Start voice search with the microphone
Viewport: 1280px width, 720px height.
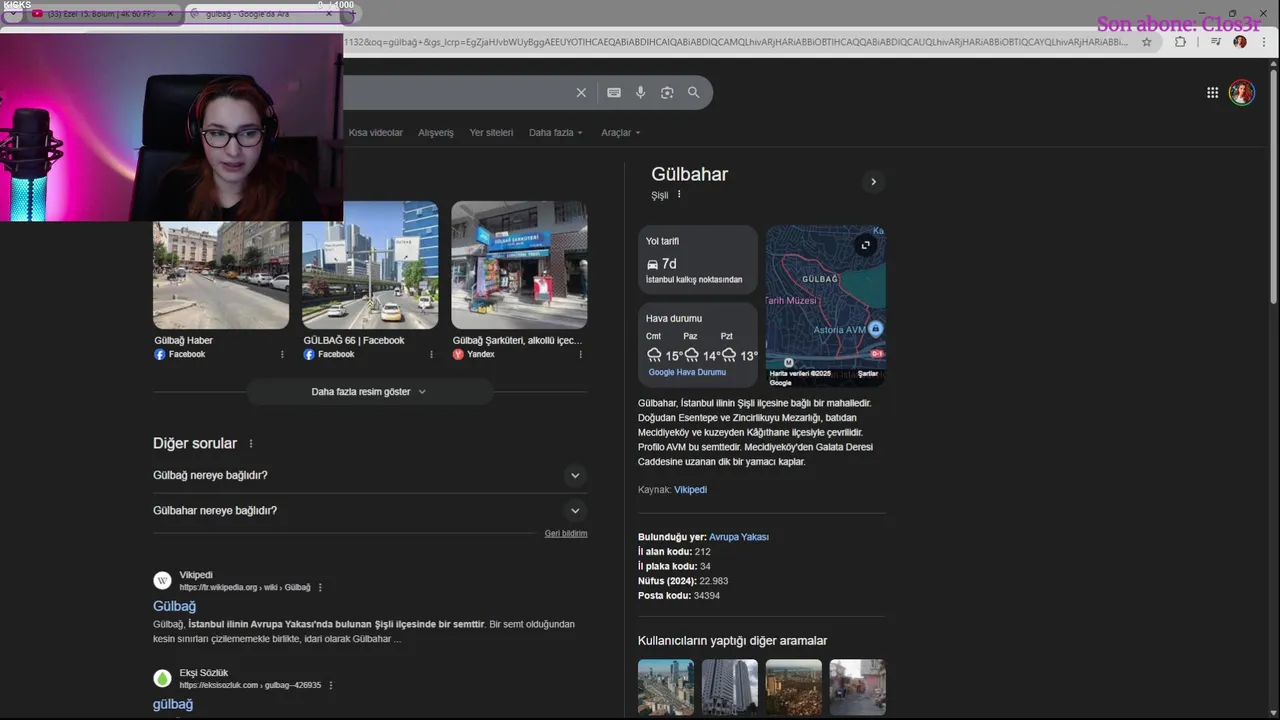coord(640,92)
